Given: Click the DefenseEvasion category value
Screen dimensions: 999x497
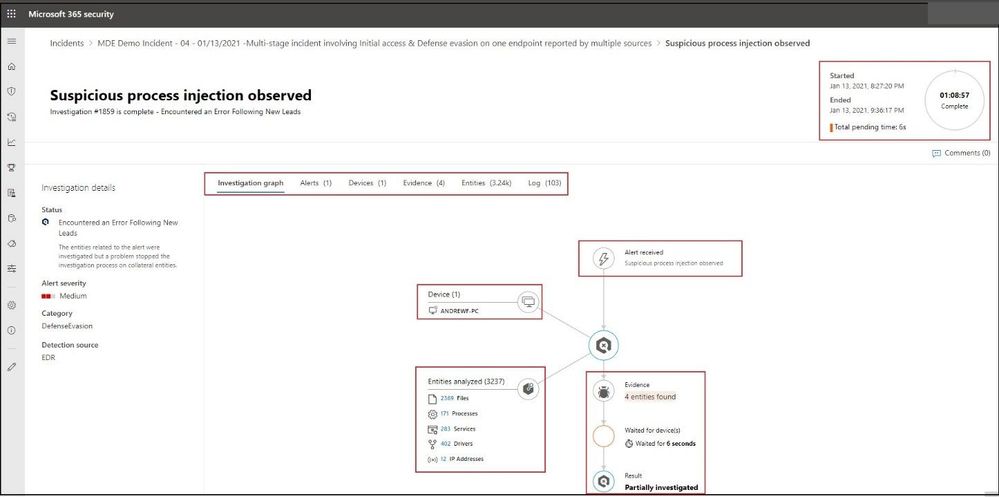Looking at the screenshot, I should [67, 326].
